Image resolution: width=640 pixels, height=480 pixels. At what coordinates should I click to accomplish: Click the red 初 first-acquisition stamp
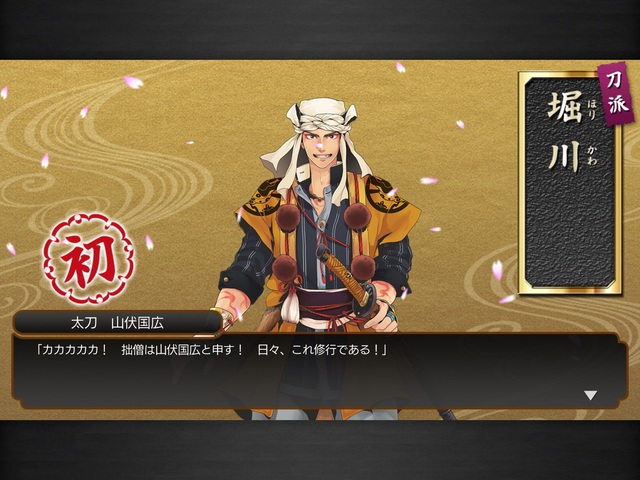89,259
